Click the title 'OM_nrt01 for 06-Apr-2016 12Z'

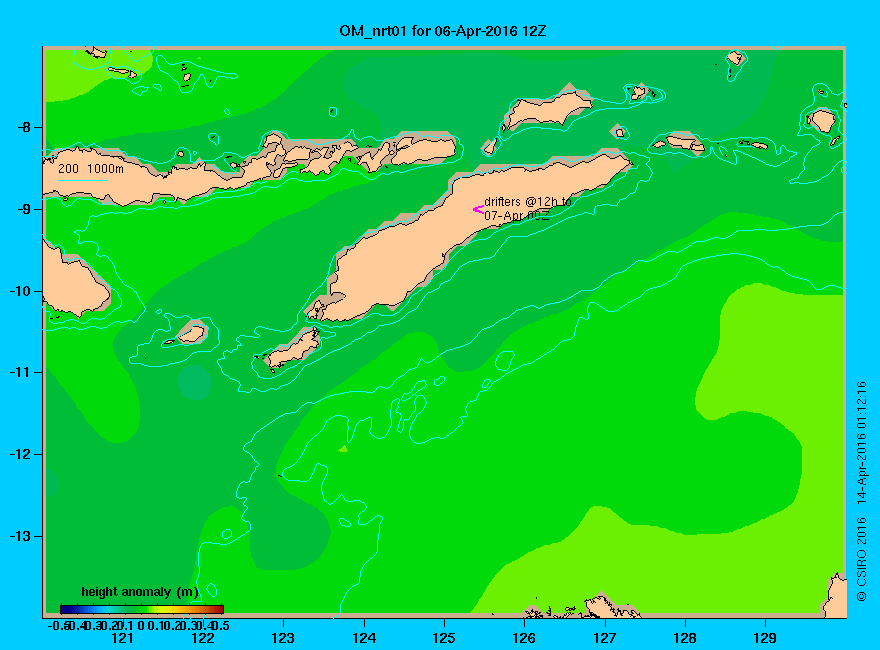click(442, 31)
